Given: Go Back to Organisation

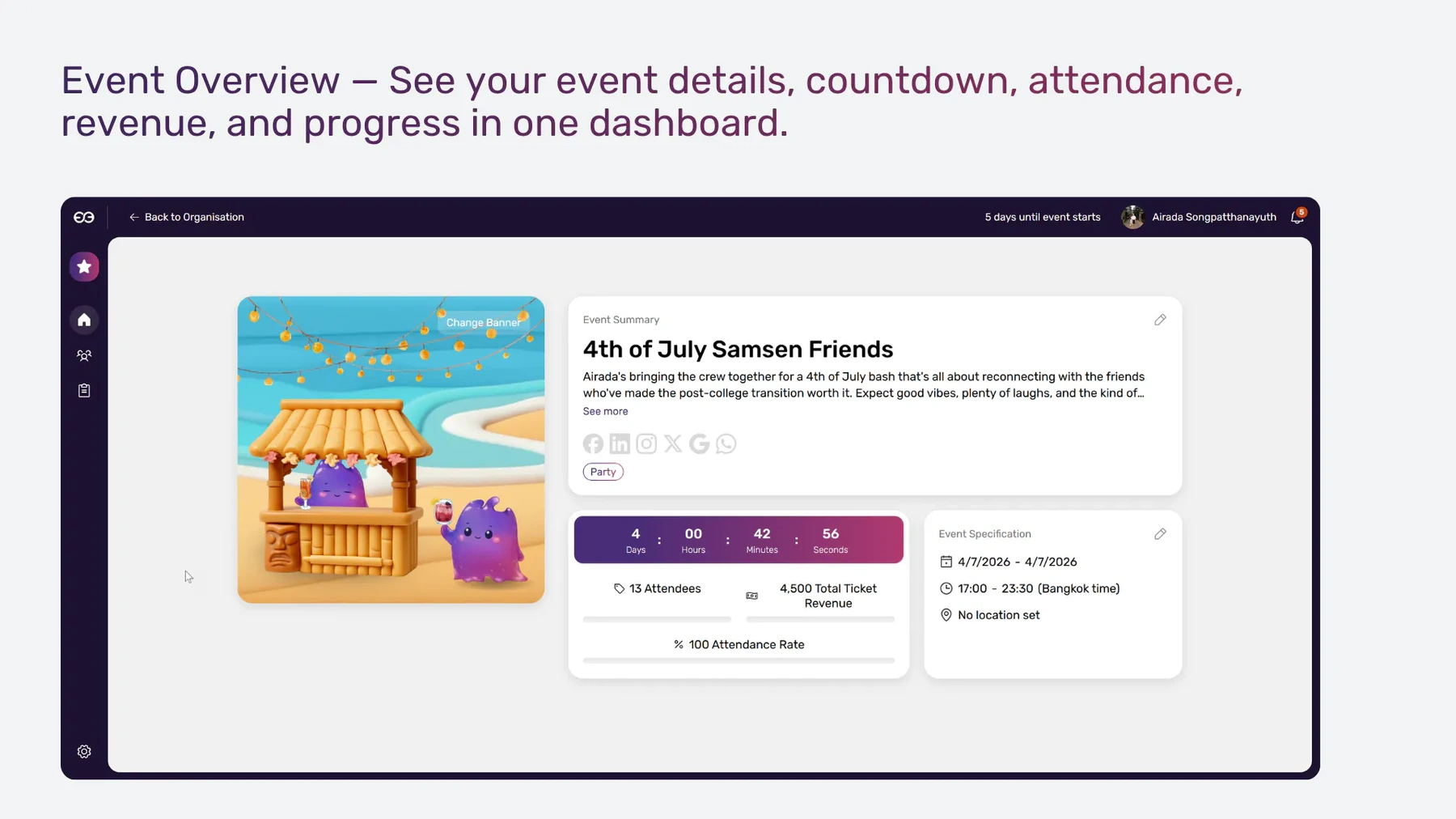Looking at the screenshot, I should click(187, 217).
